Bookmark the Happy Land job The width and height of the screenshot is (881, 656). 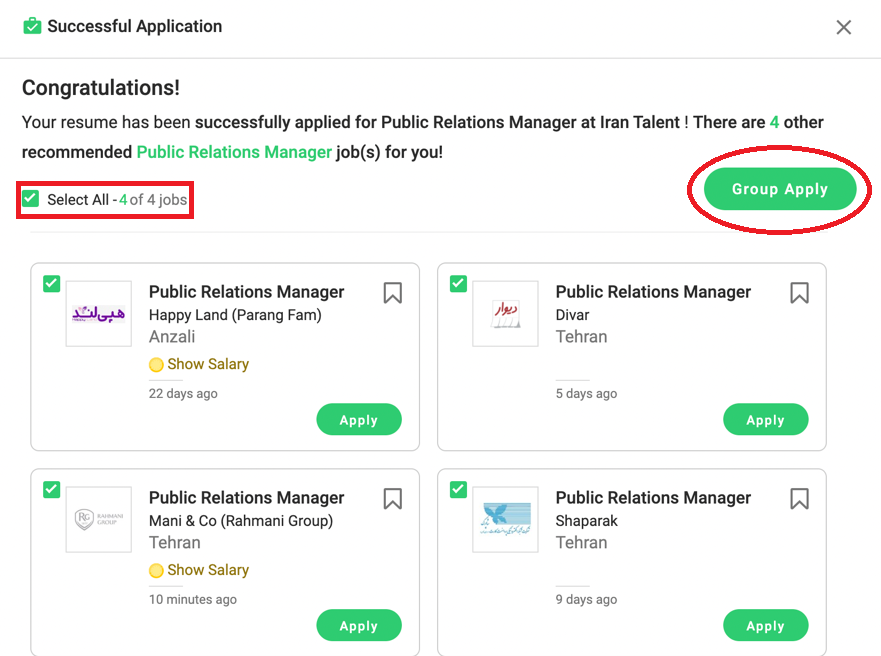point(393,293)
